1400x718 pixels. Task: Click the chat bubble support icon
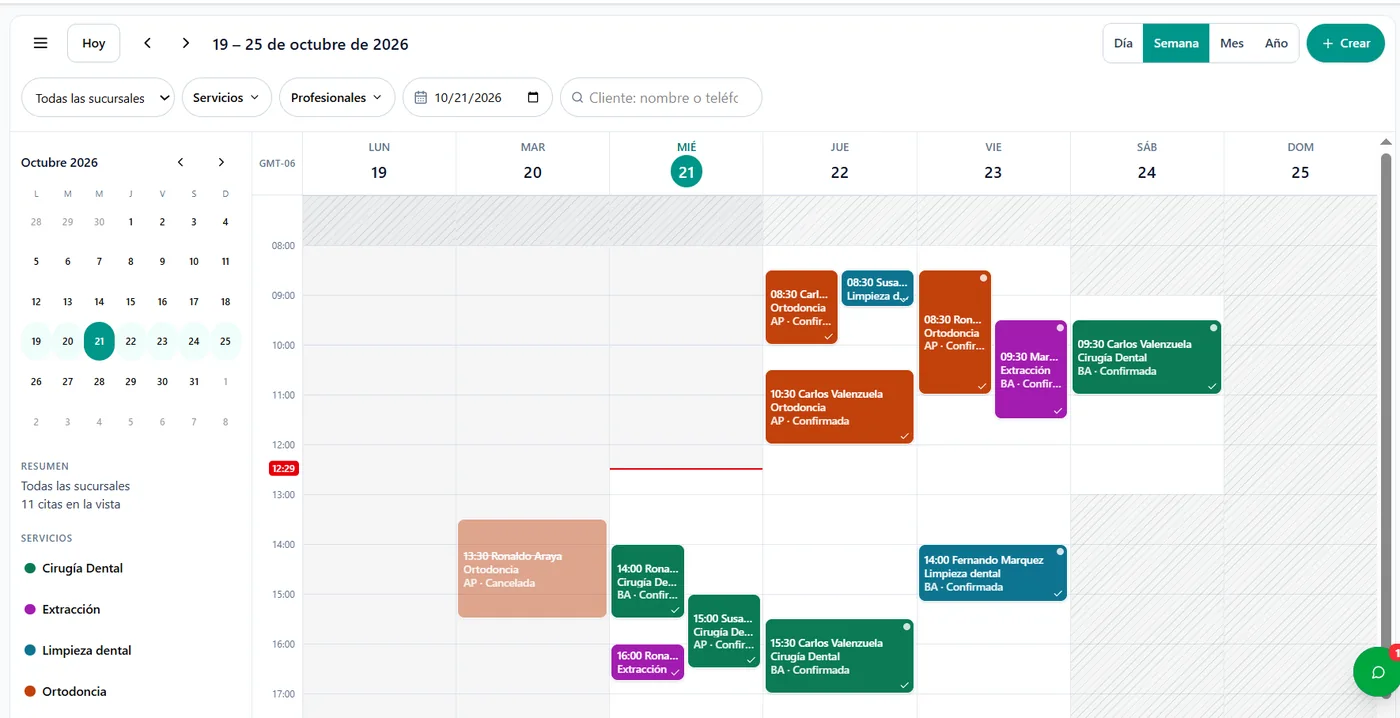click(x=1377, y=672)
